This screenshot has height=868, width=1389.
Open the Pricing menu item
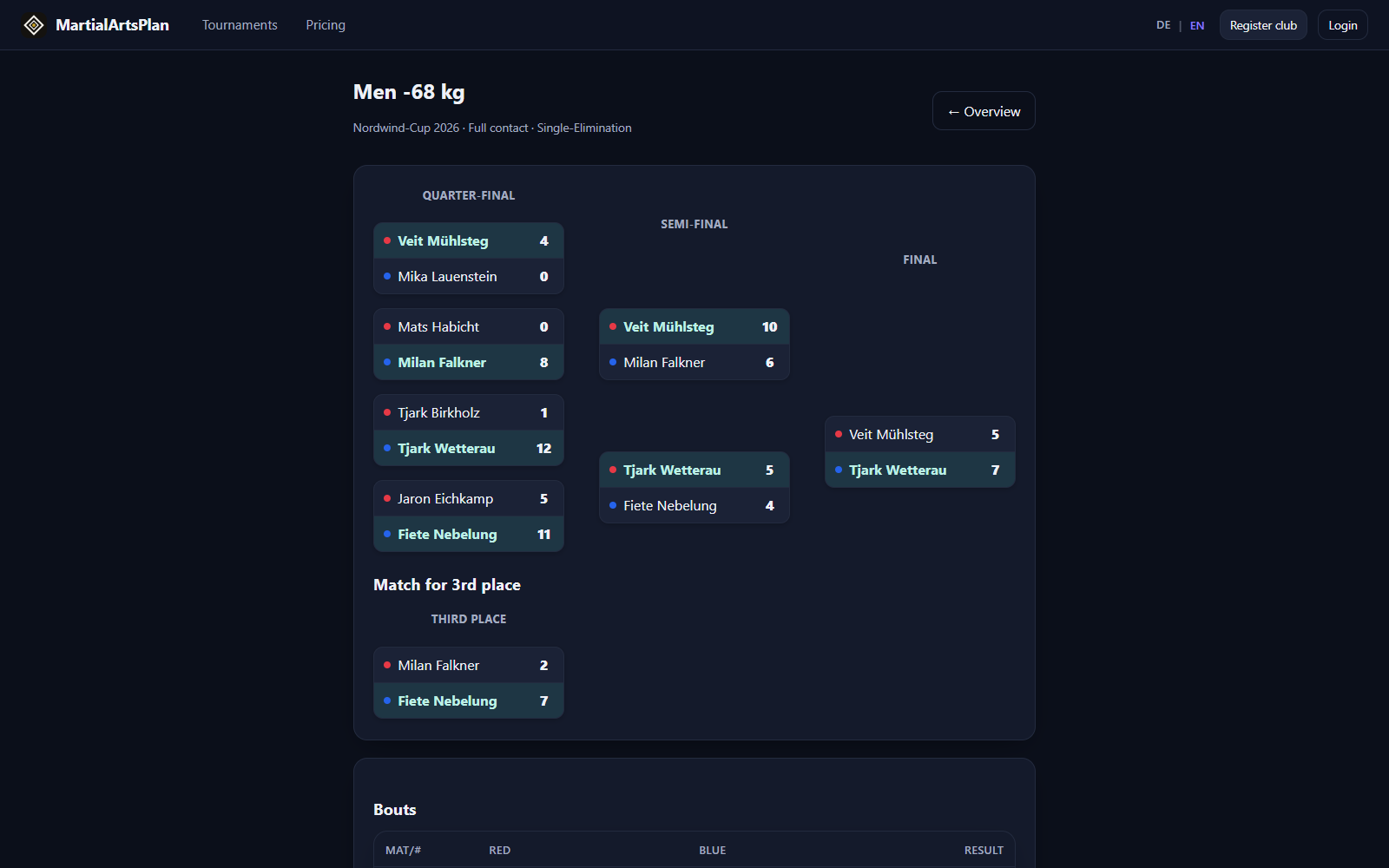click(326, 25)
